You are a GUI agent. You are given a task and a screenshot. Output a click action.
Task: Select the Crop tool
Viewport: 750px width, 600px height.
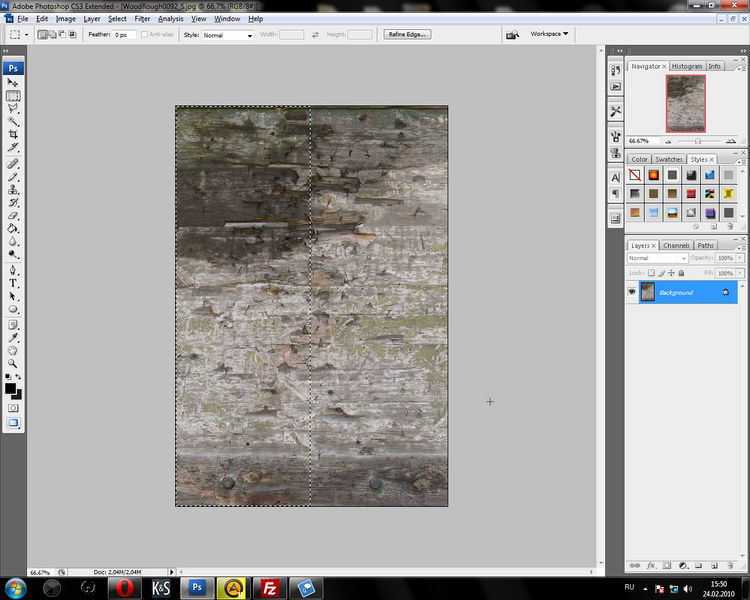click(13, 134)
